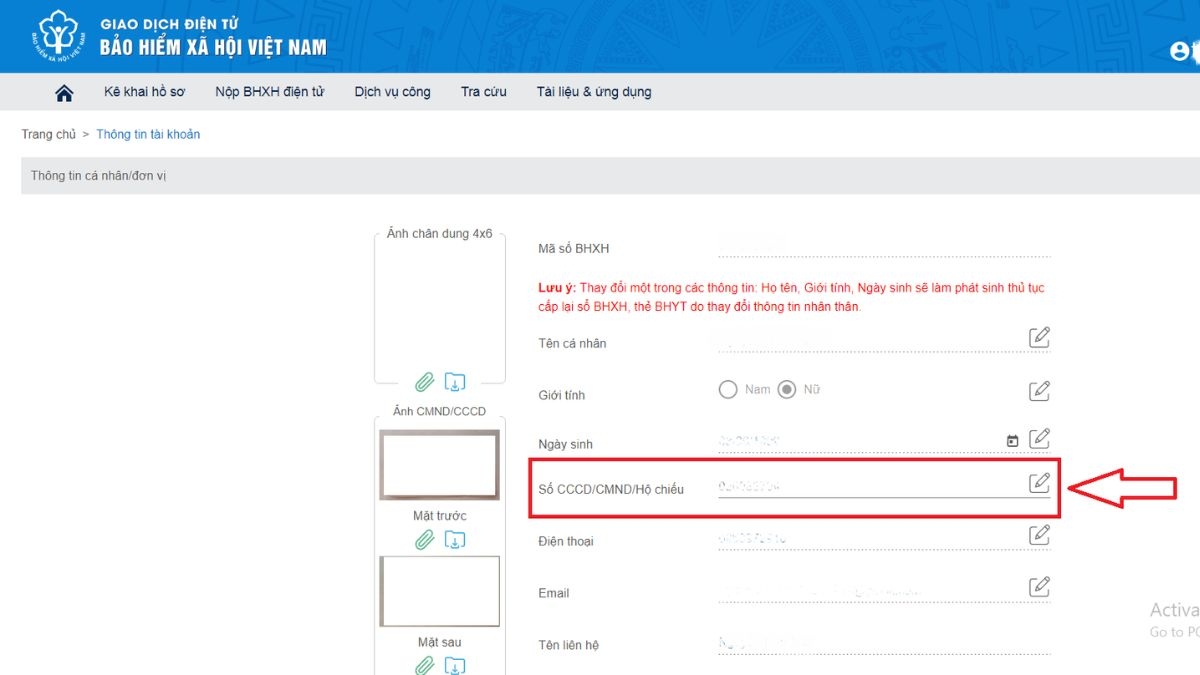Go to Trang chủ breadcrumb
The height and width of the screenshot is (675, 1200).
tap(49, 134)
